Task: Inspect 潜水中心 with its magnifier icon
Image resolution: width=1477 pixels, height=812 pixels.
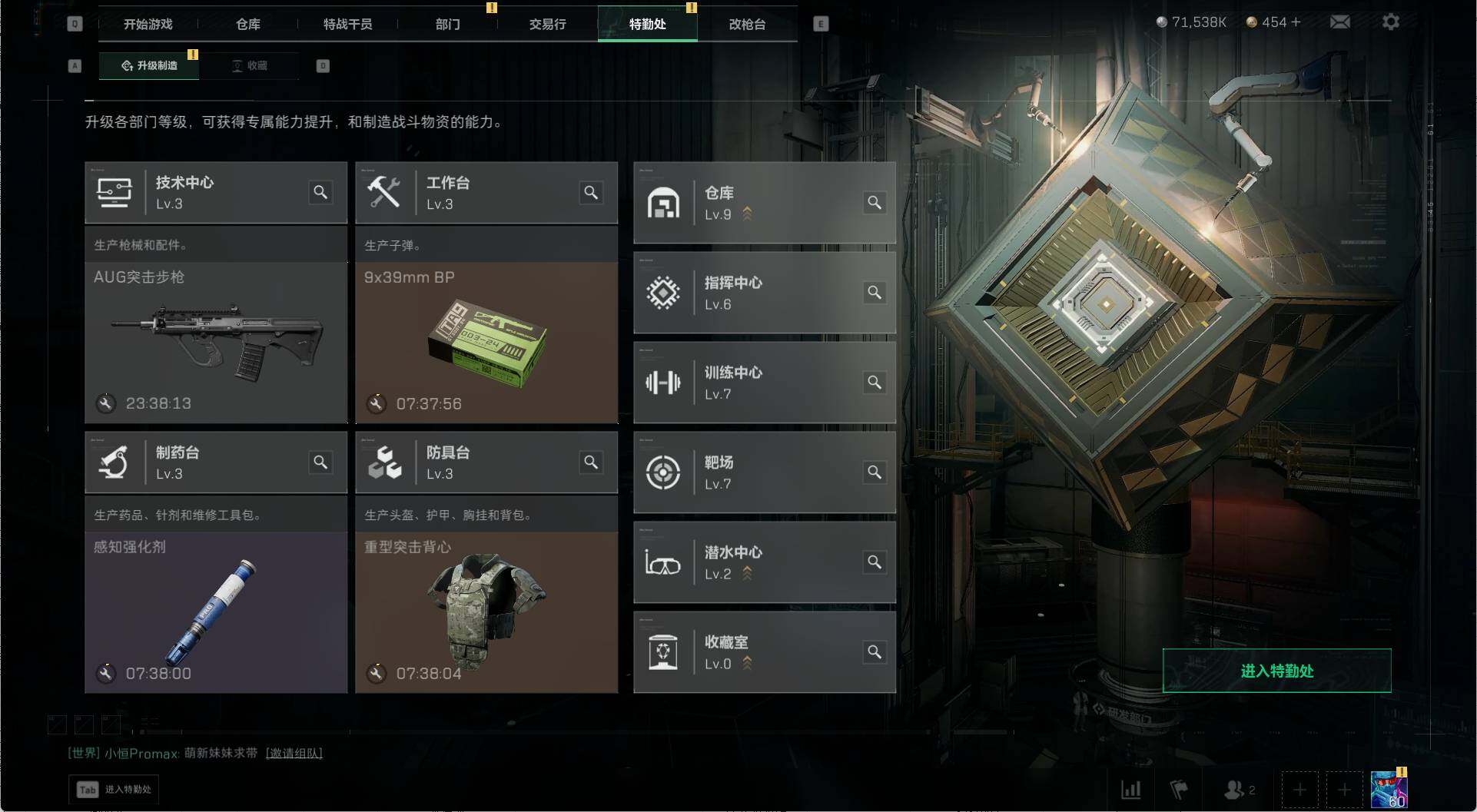Action: pyautogui.click(x=875, y=562)
